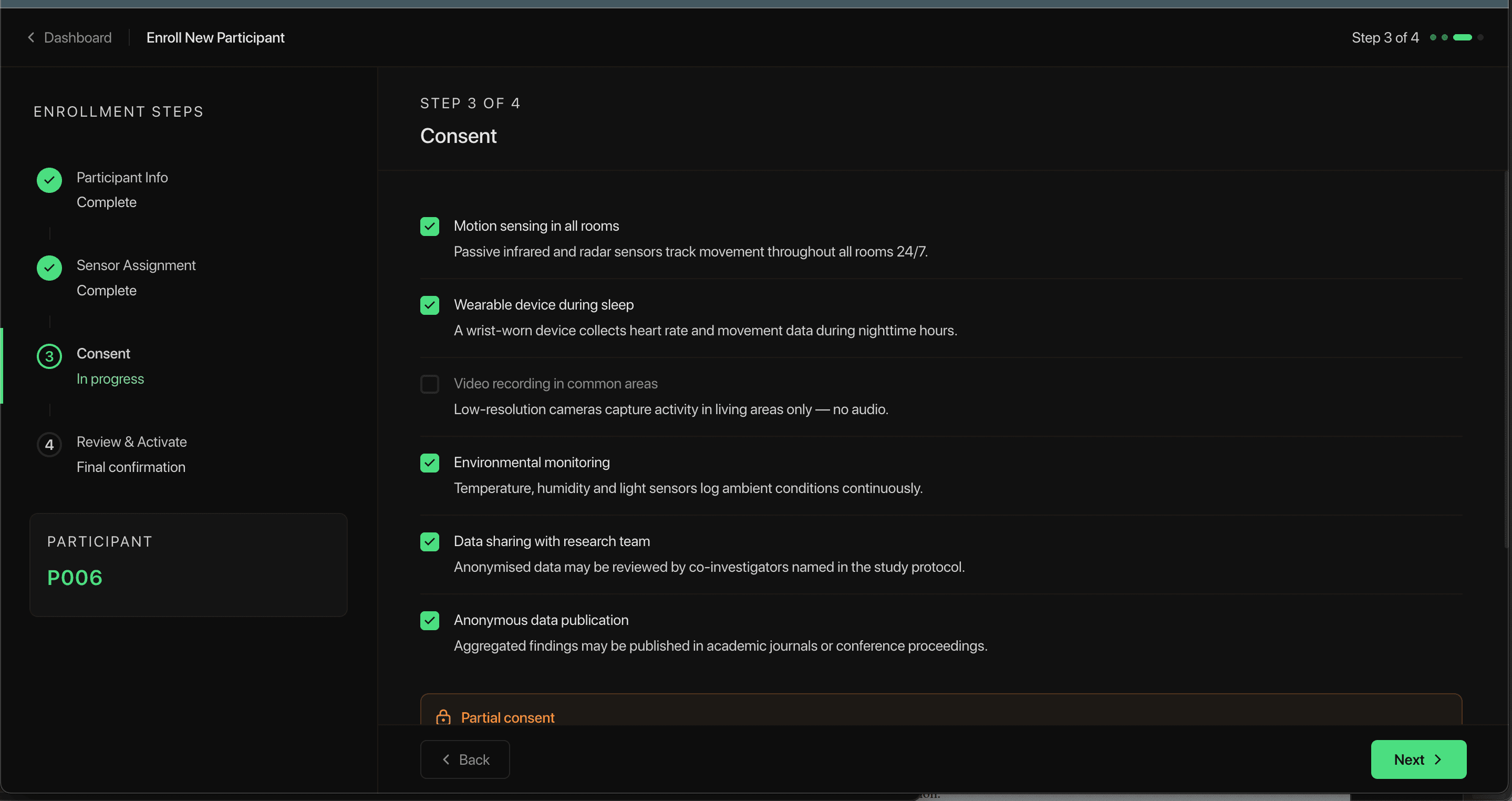Image resolution: width=1512 pixels, height=801 pixels.
Task: Click the content area vertical scrollbar
Action: [x=1507, y=358]
